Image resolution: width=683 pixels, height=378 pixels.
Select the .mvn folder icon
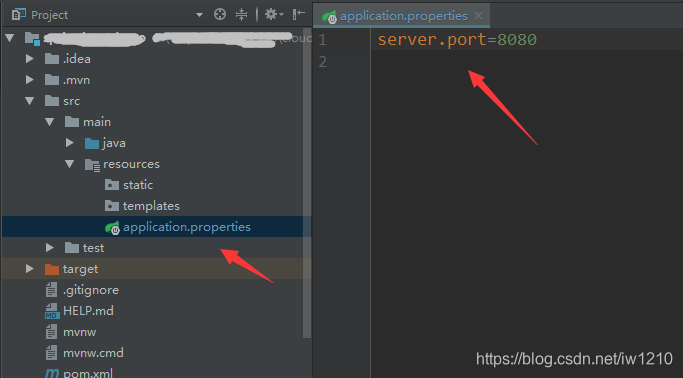click(52, 80)
